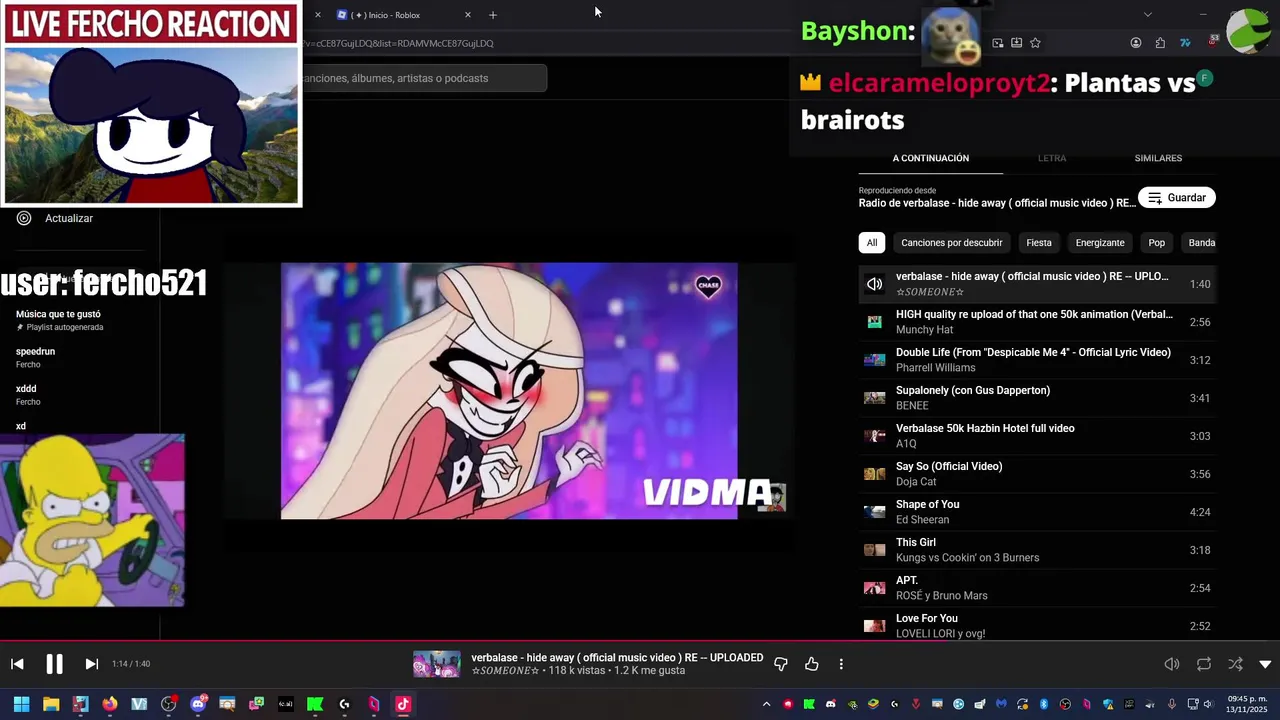Bookmark this page with the star icon
Viewport: 1280px width, 720px height.
tap(1035, 43)
